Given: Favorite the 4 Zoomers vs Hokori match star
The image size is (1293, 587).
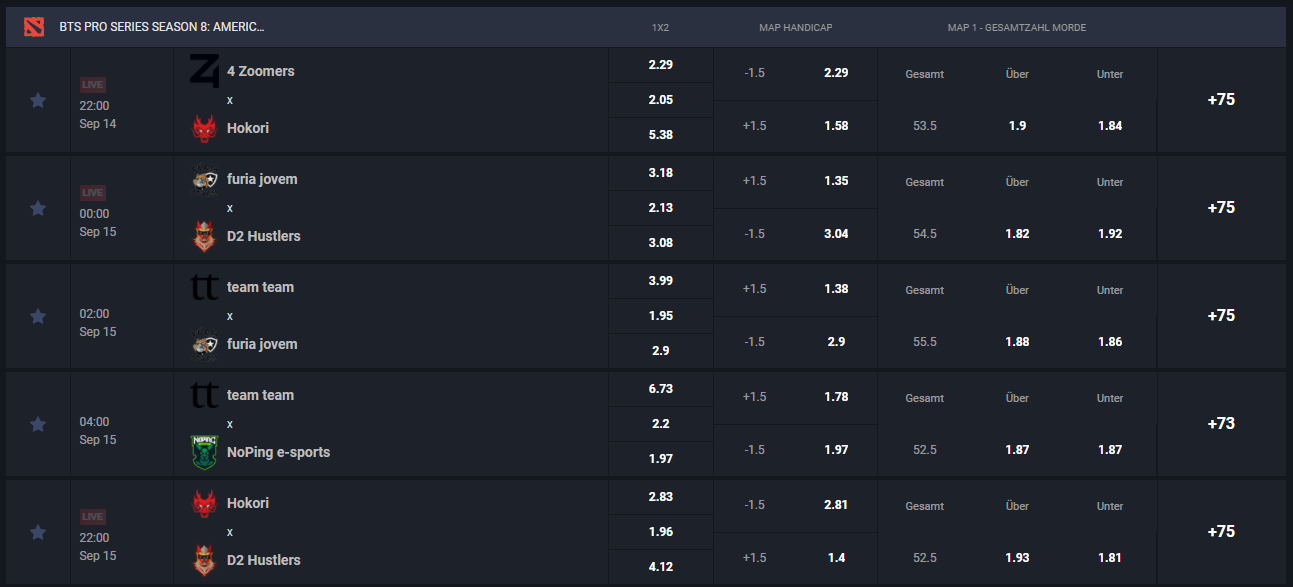Looking at the screenshot, I should (x=38, y=100).
